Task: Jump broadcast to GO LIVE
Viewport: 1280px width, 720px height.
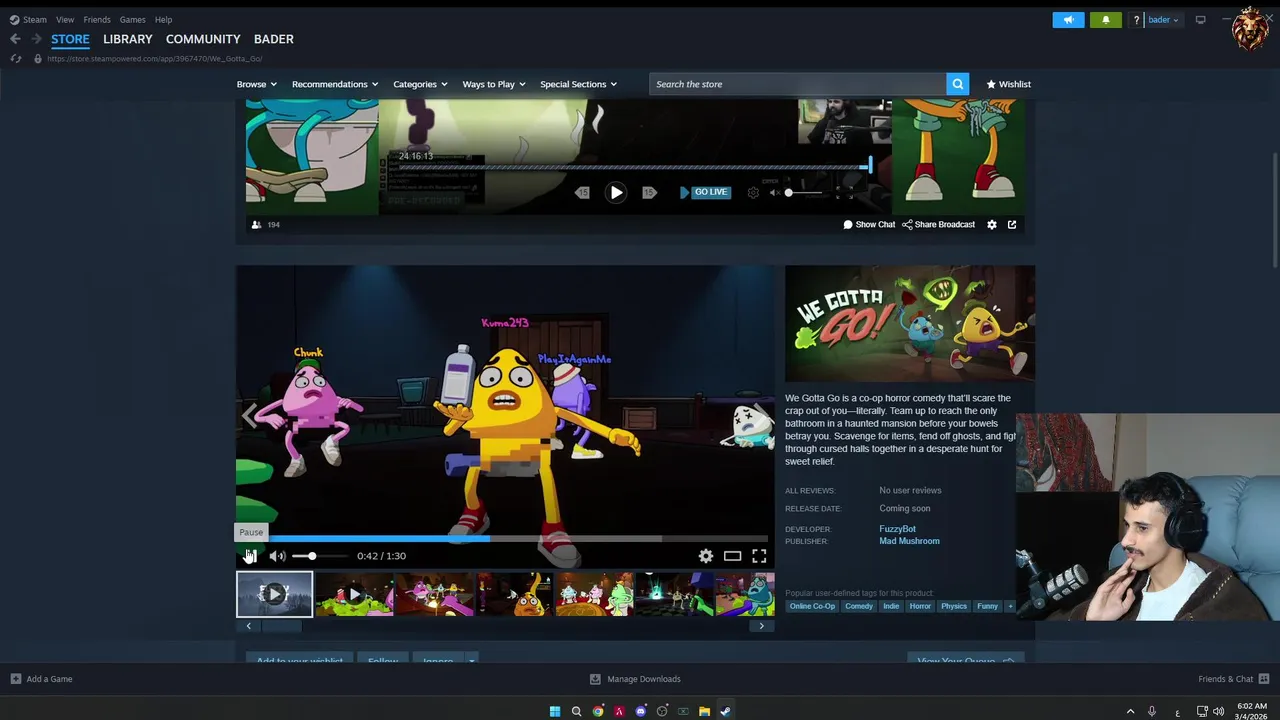Action: [x=704, y=192]
